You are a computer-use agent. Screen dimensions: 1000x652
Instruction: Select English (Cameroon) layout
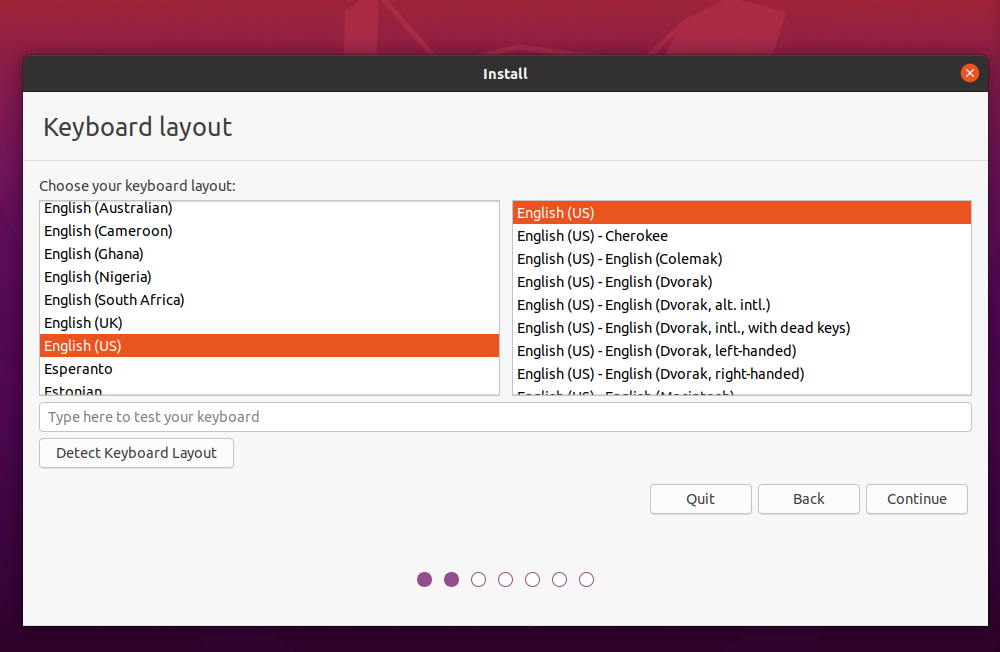click(269, 231)
